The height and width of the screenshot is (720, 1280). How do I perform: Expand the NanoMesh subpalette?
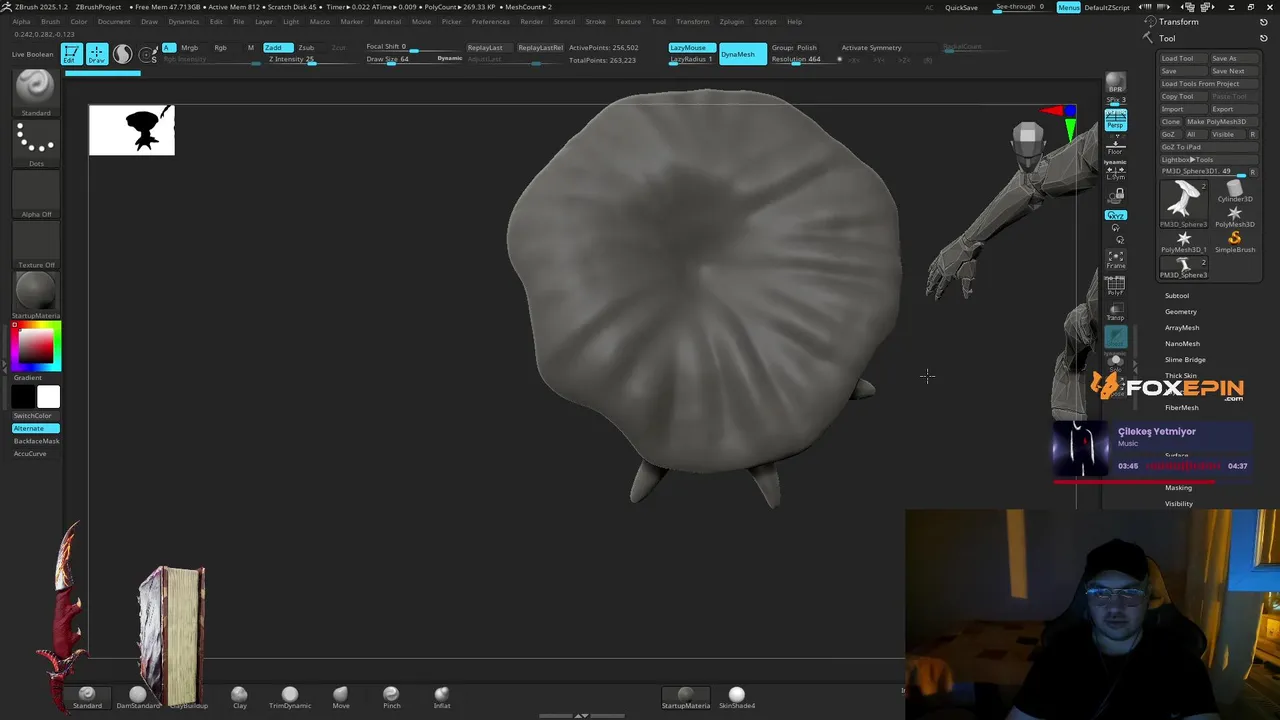[x=1182, y=343]
